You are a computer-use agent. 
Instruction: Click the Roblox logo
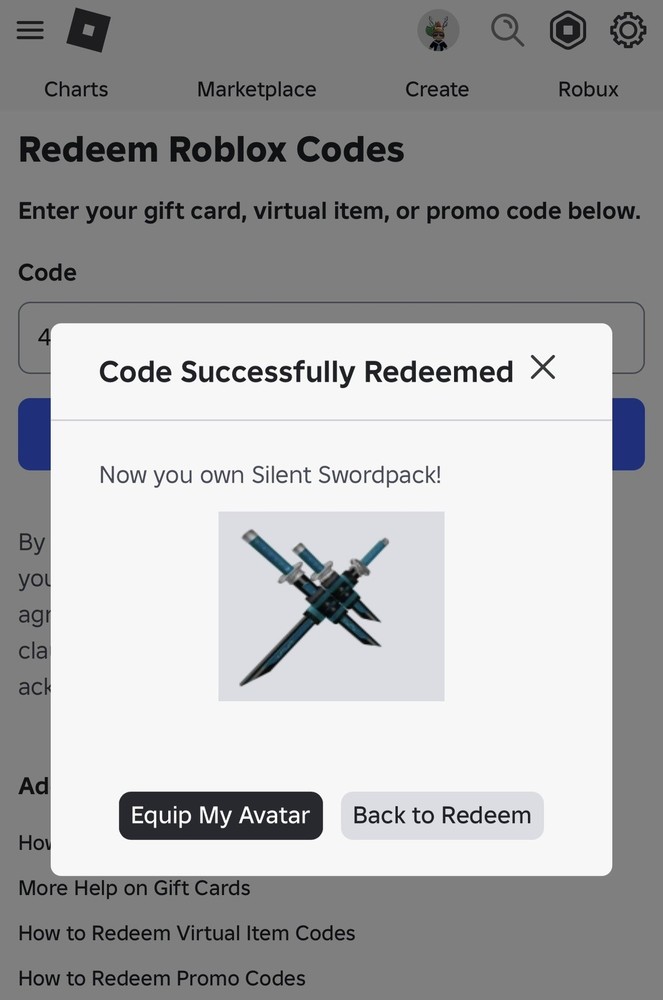coord(88,30)
